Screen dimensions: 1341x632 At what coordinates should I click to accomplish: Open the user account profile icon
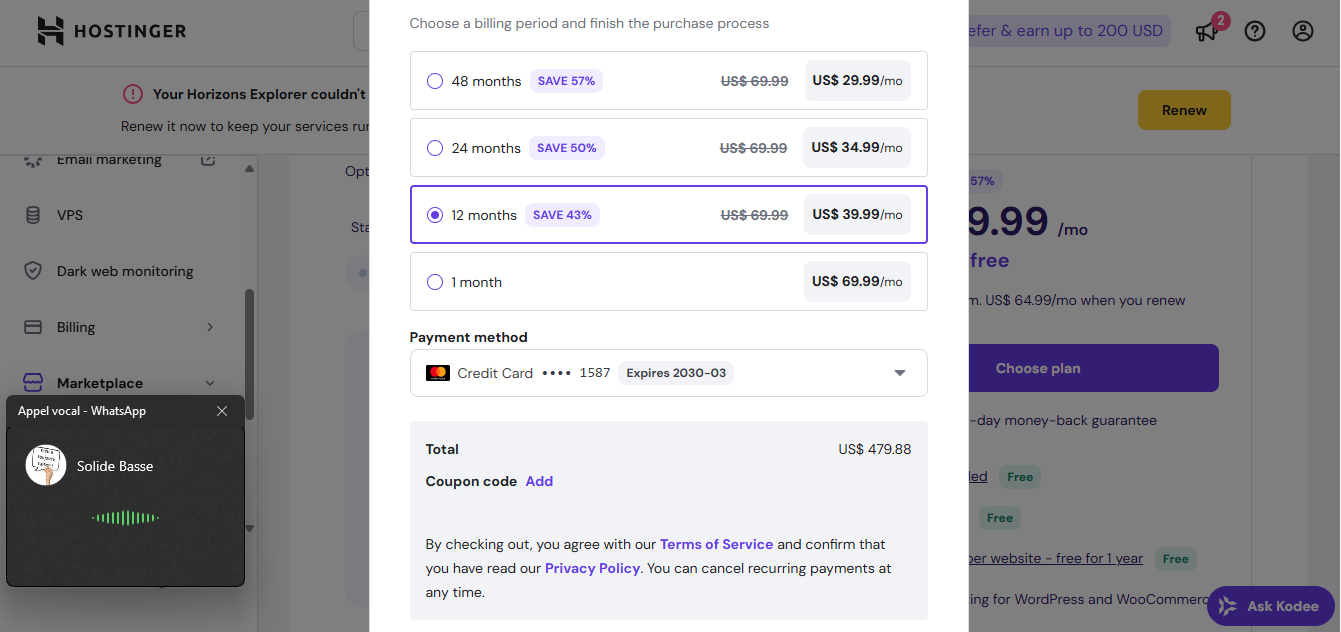coord(1302,31)
